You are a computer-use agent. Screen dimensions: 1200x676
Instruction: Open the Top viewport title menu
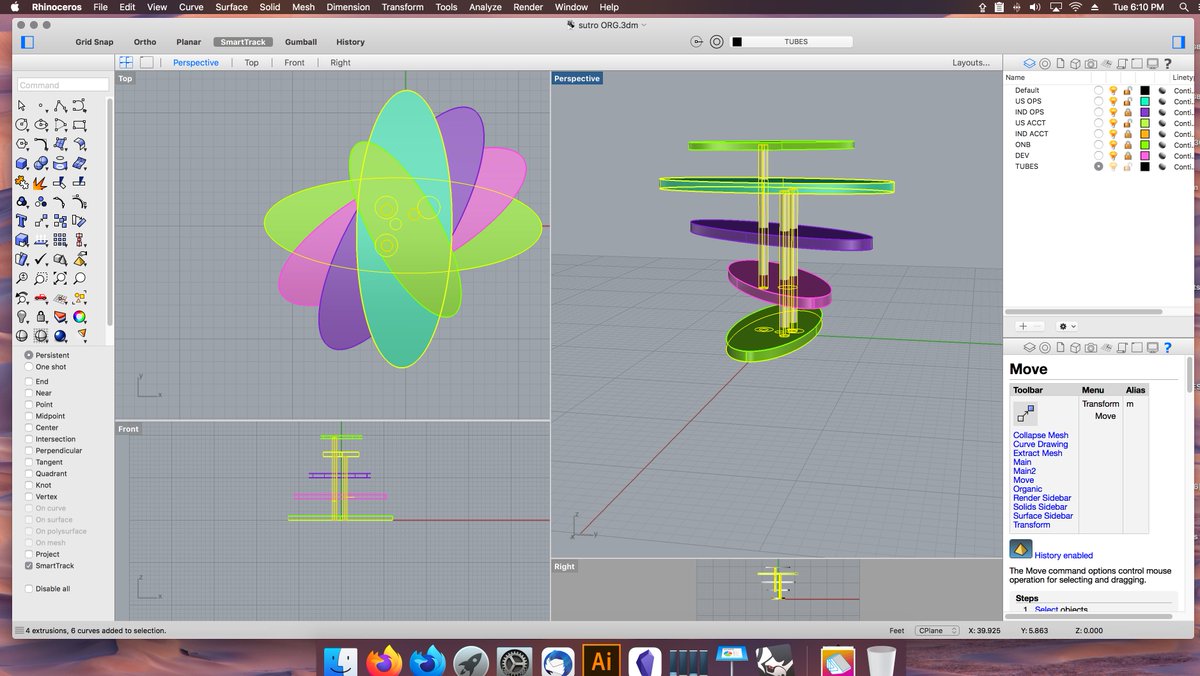click(125, 78)
